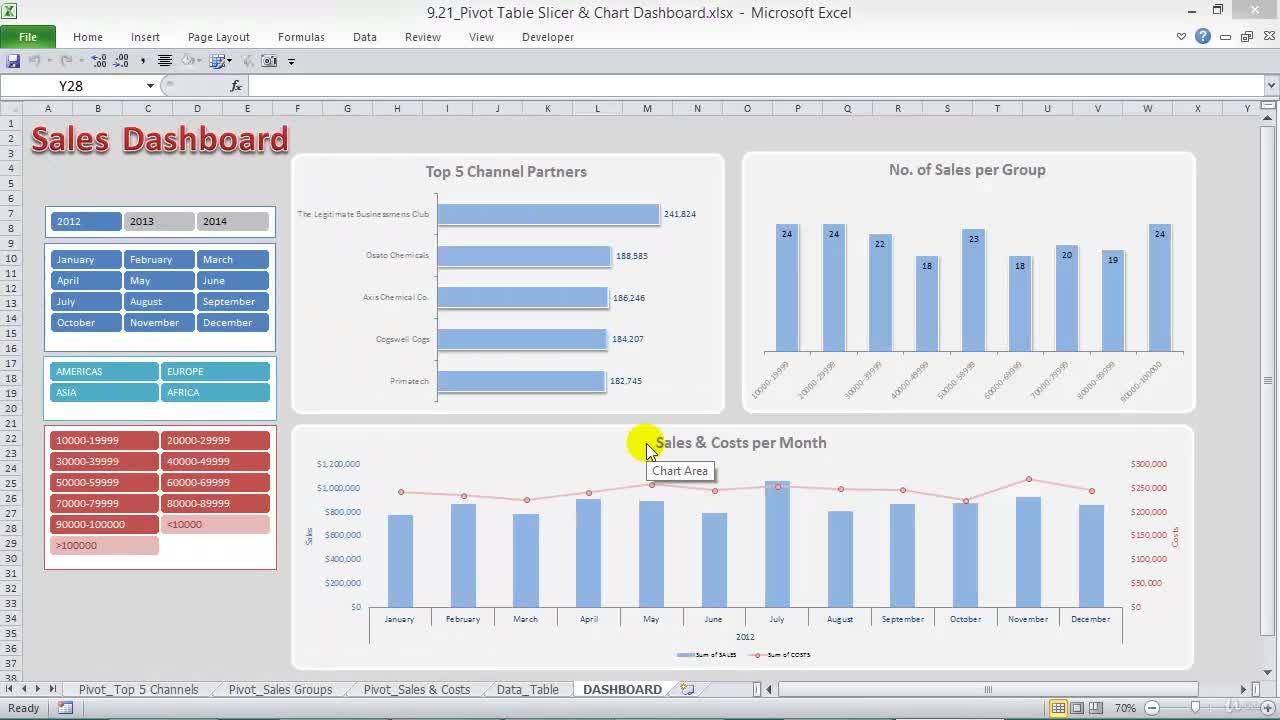Apply Increase Decimal from the Quick Access Toolbar
1280x720 pixels.
[99, 61]
